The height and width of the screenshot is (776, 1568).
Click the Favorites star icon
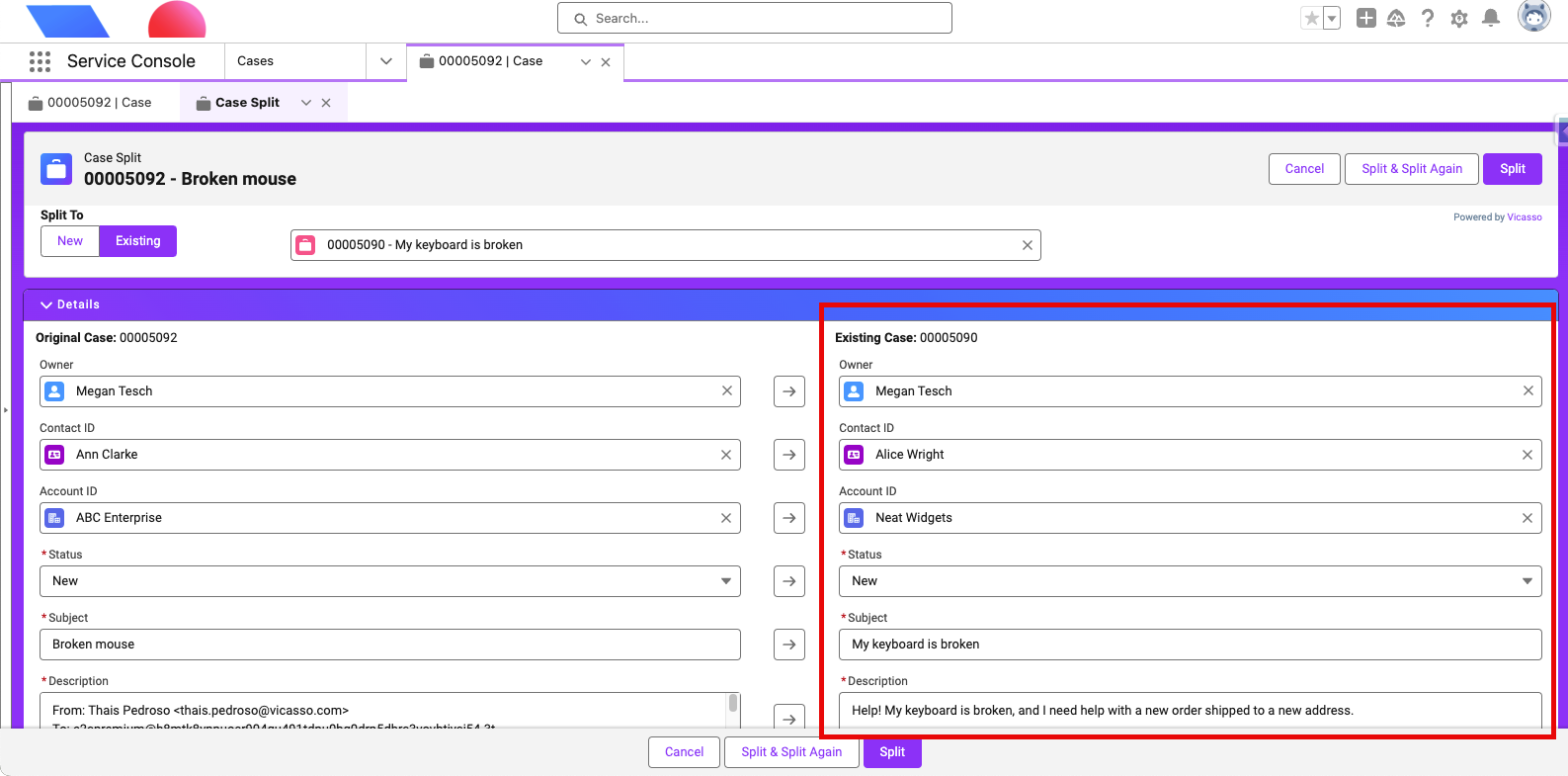coord(1311,18)
